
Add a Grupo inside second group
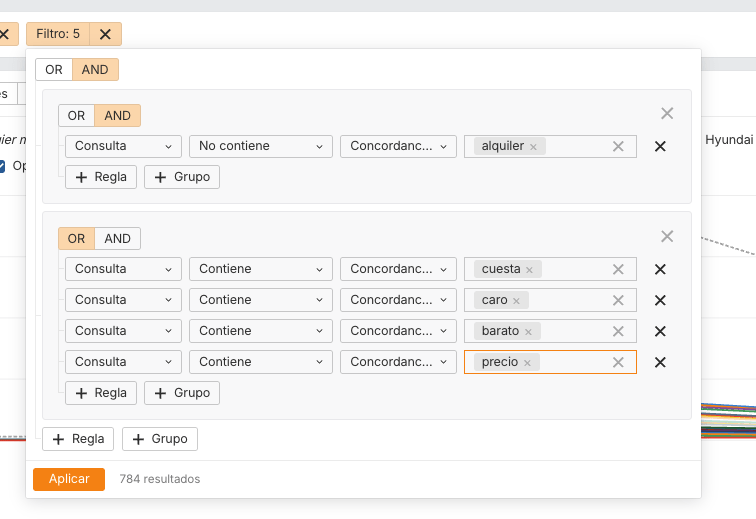pos(182,393)
